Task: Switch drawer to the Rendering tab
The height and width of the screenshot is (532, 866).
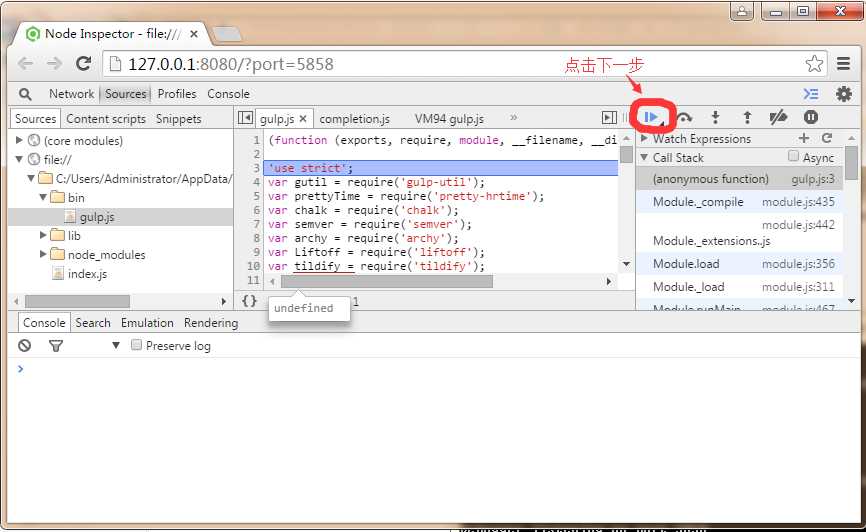Action: 211,323
